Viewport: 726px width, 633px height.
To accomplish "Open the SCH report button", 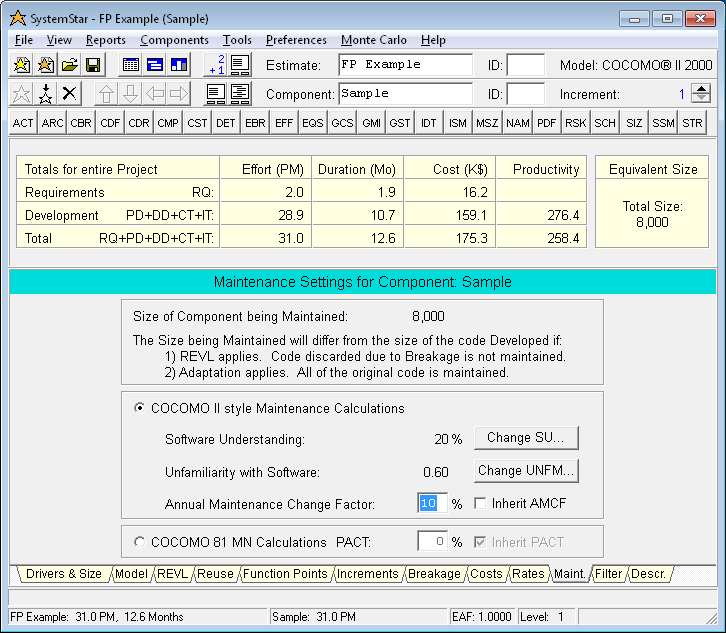I will (x=605, y=123).
